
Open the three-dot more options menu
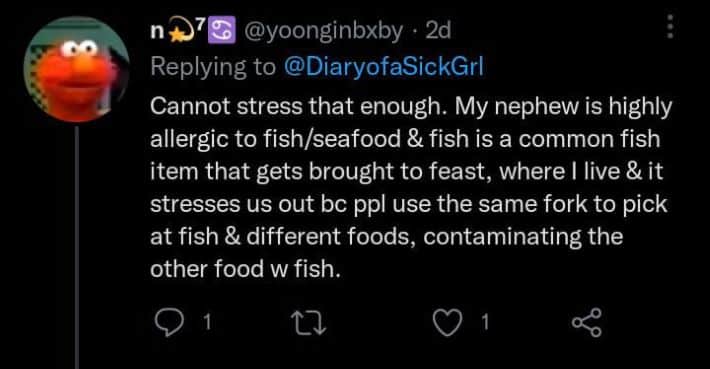(671, 27)
